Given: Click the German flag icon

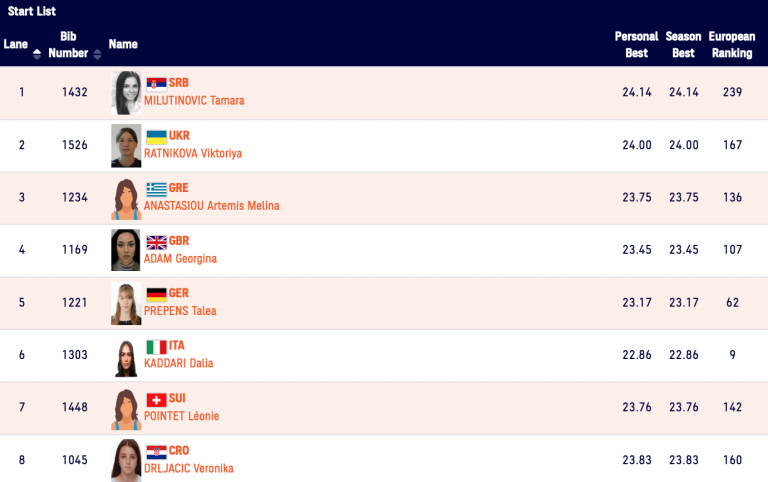Looking at the screenshot, I should coord(156,294).
